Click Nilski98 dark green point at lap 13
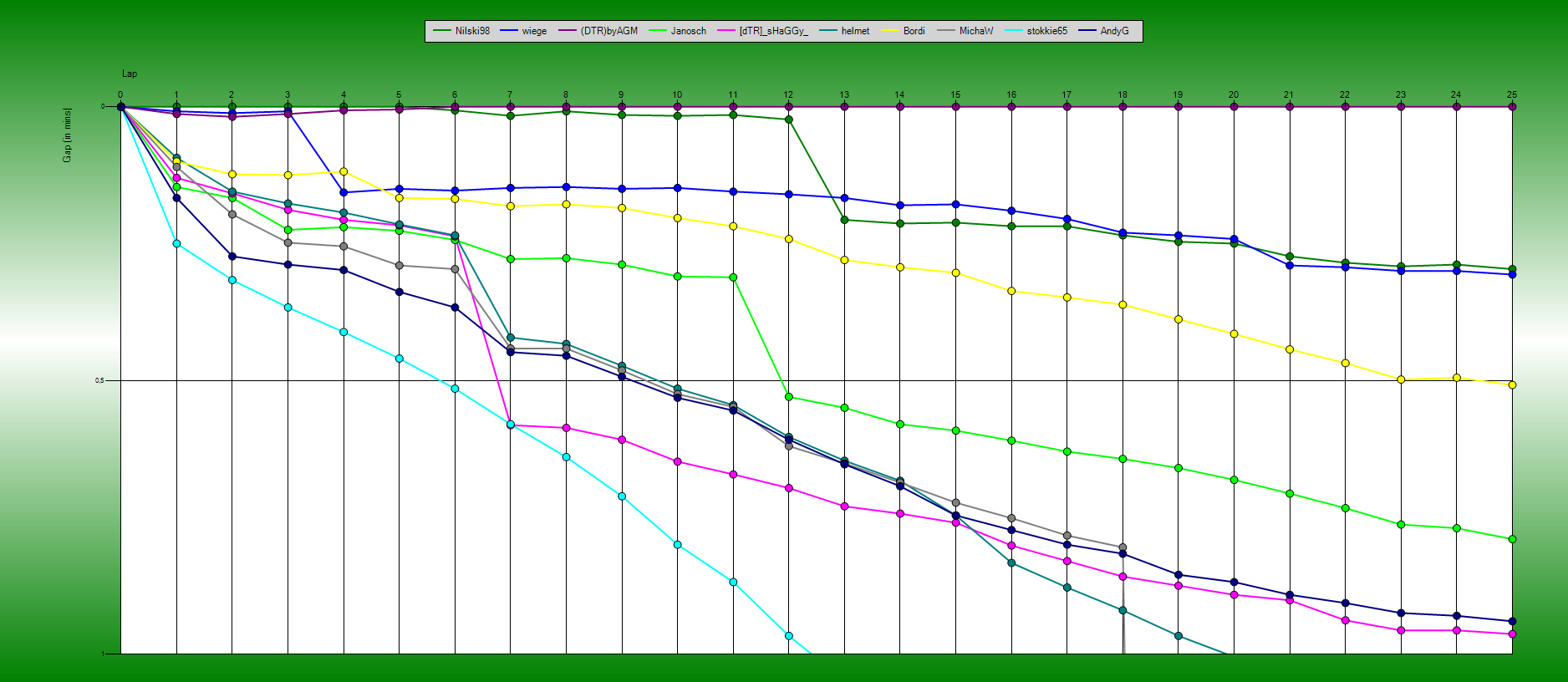The width and height of the screenshot is (1568, 682). pyautogui.click(x=844, y=220)
